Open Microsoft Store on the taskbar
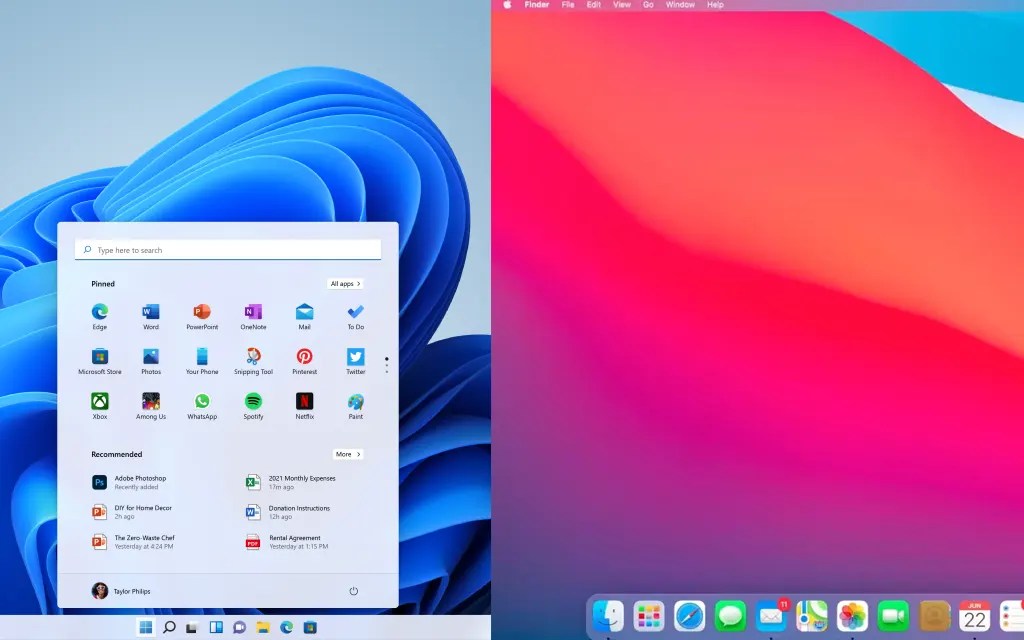The image size is (1024, 640). (x=310, y=628)
